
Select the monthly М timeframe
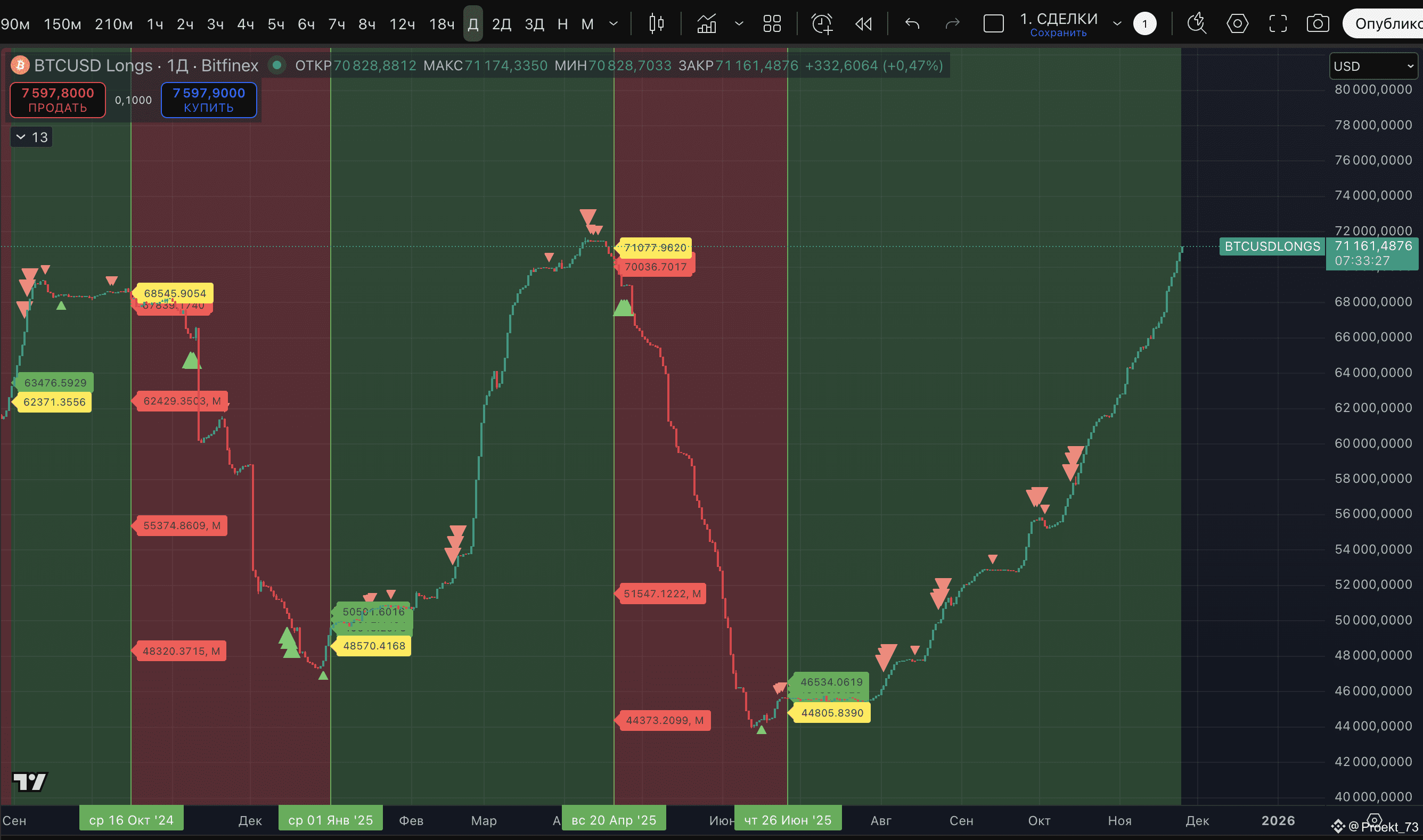click(587, 24)
